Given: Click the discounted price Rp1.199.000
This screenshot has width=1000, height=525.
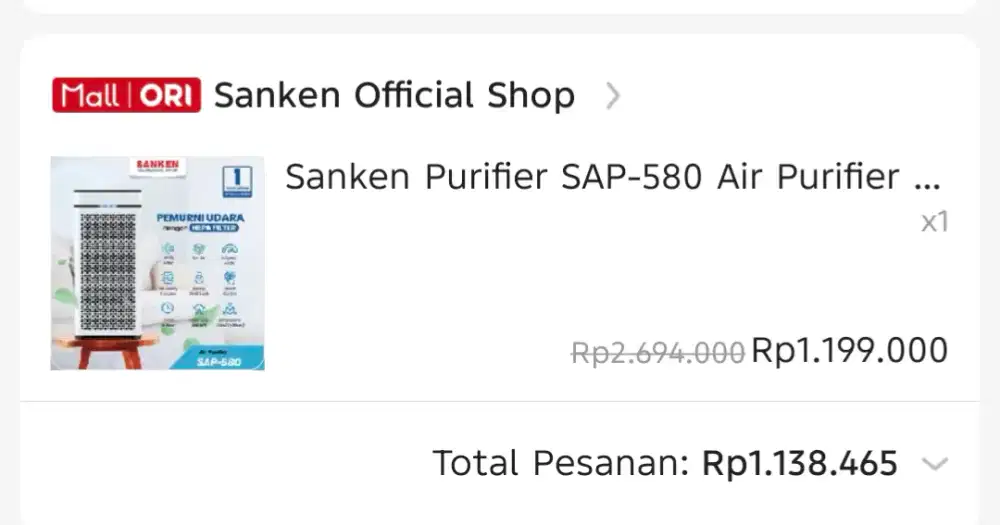Looking at the screenshot, I should point(849,350).
